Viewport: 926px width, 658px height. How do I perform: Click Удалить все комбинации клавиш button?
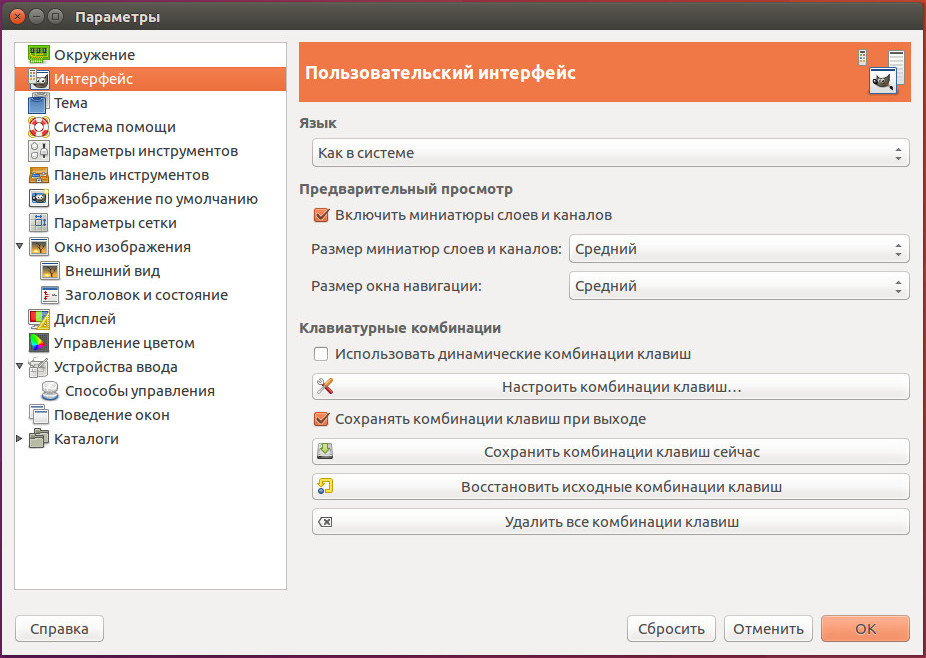611,522
